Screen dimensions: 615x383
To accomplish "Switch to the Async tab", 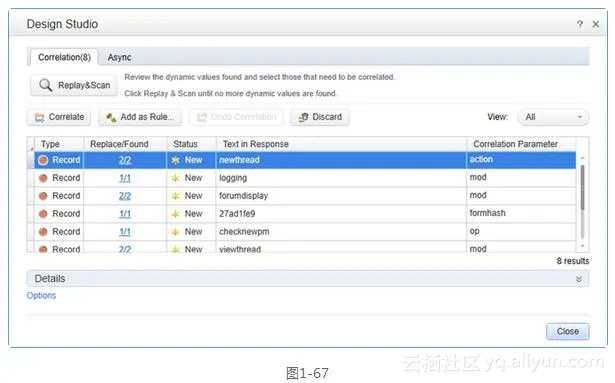I will [119, 57].
